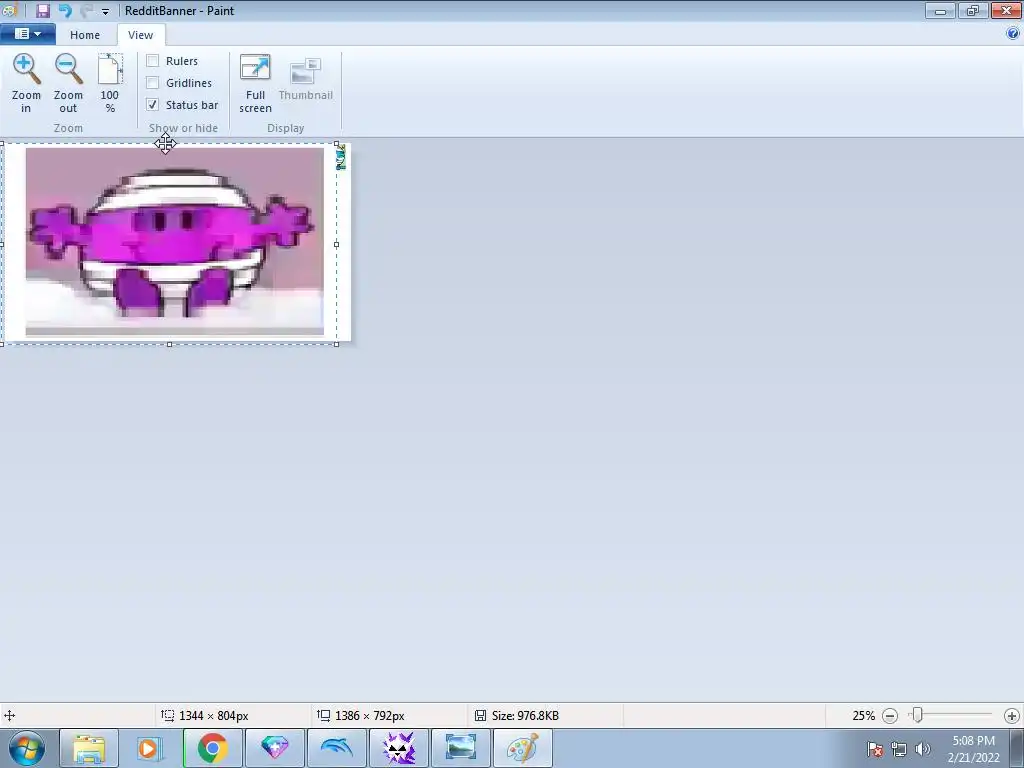Click the purple character image on canvas

(x=174, y=241)
